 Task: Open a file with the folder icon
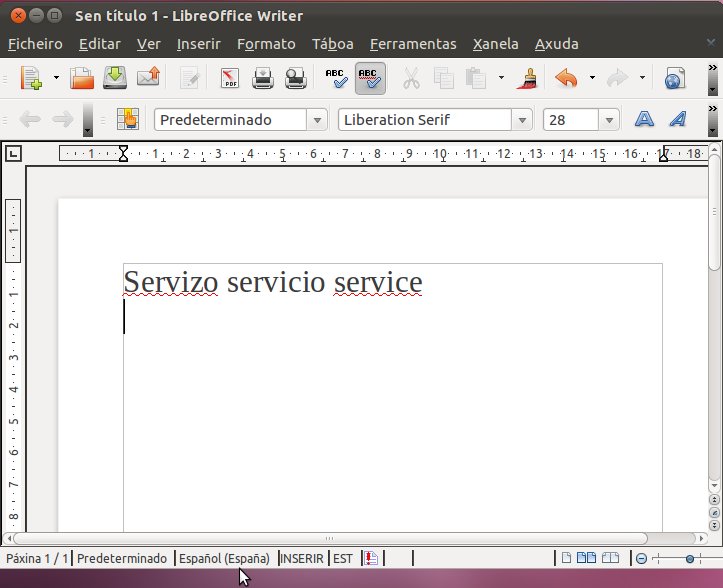(82, 78)
